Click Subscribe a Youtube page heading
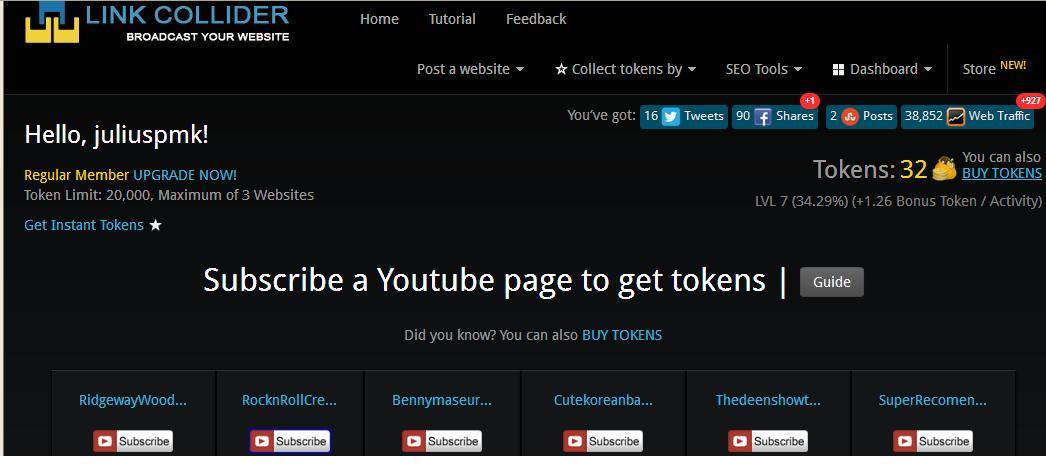This screenshot has height=464, width=1046. tap(484, 280)
